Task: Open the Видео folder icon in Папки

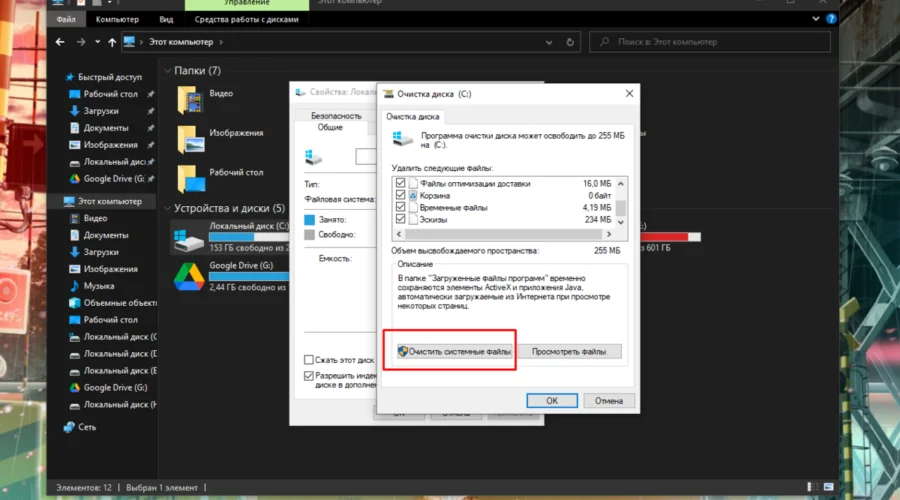Action: coord(190,99)
